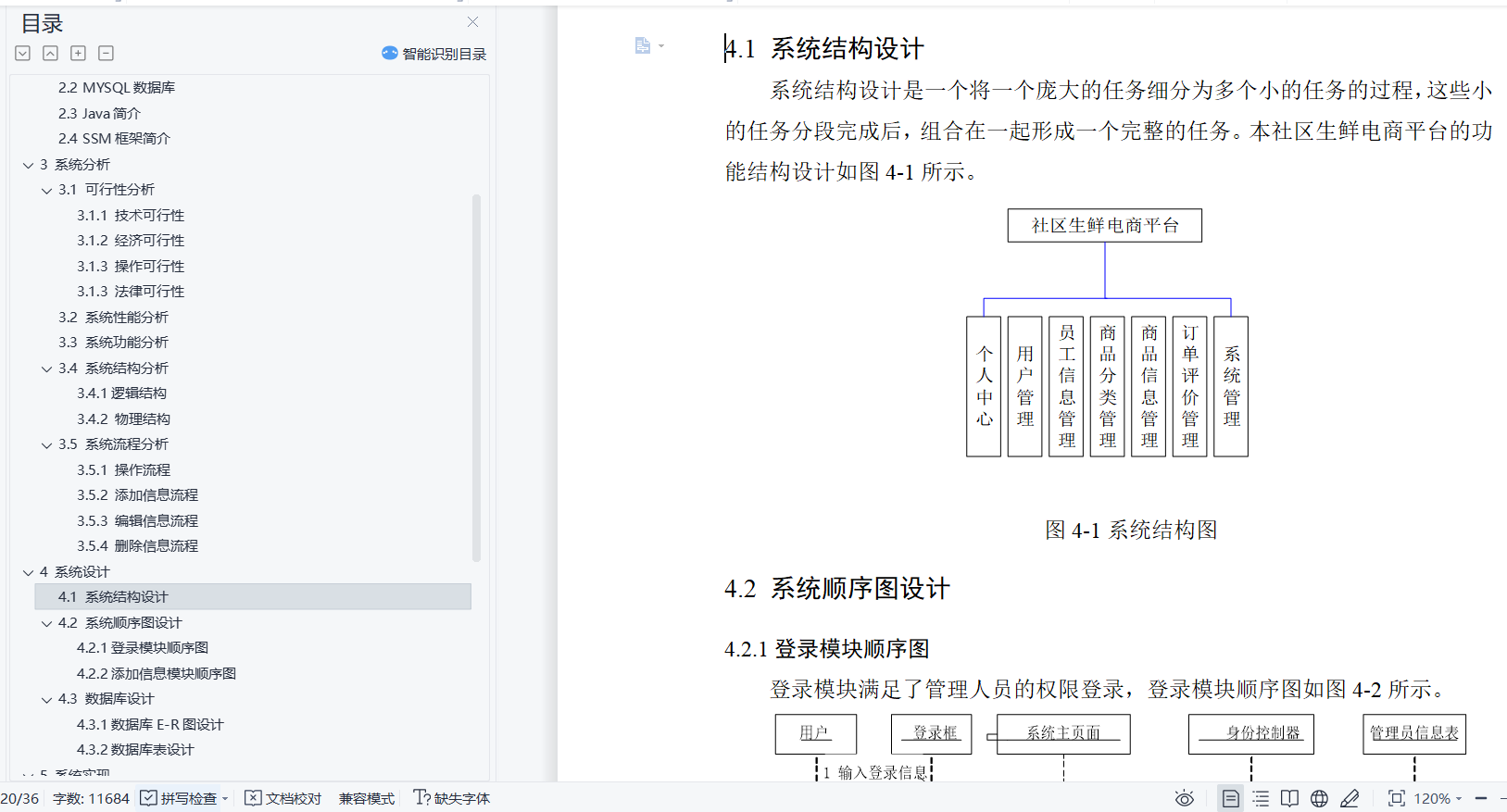Open '3.5.2 添加信息流程' outline entry
The height and width of the screenshot is (812, 1507).
click(x=137, y=494)
